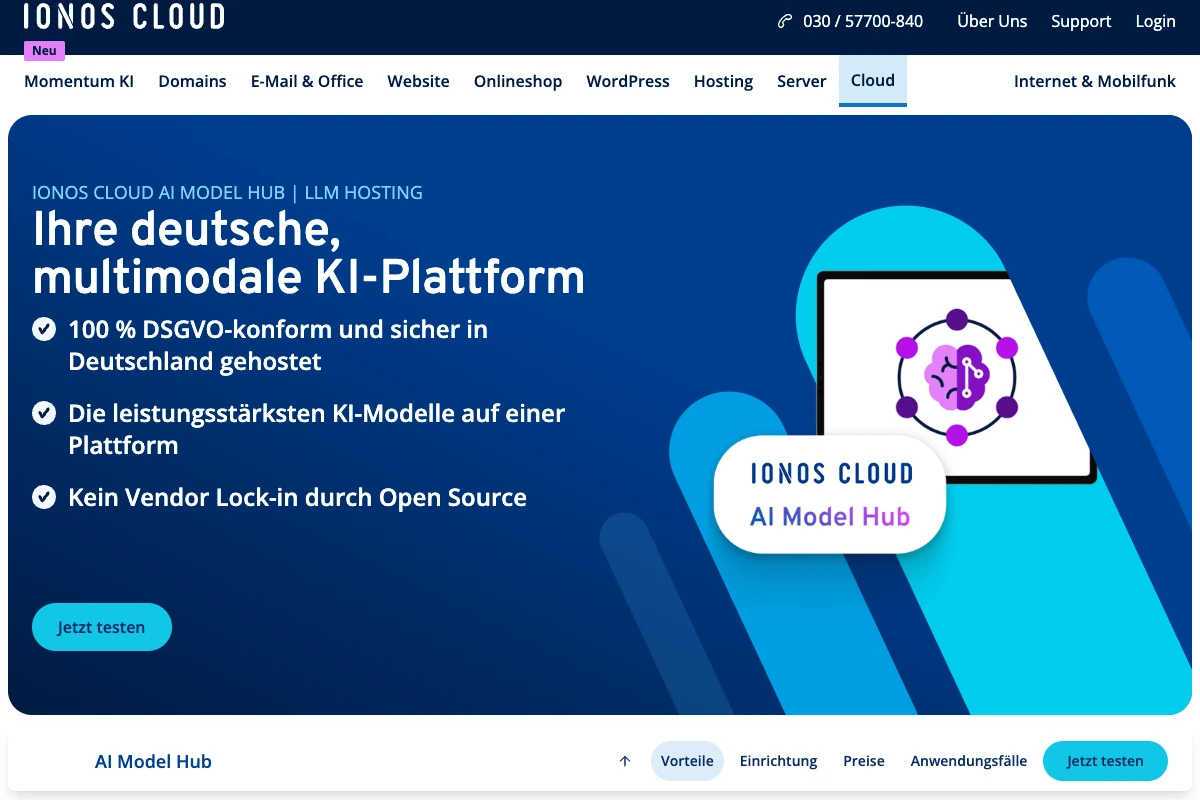
Task: Click IONOS CLOUD AI MODEL HUB | LLM HOSTING text
Action: pyautogui.click(x=227, y=192)
